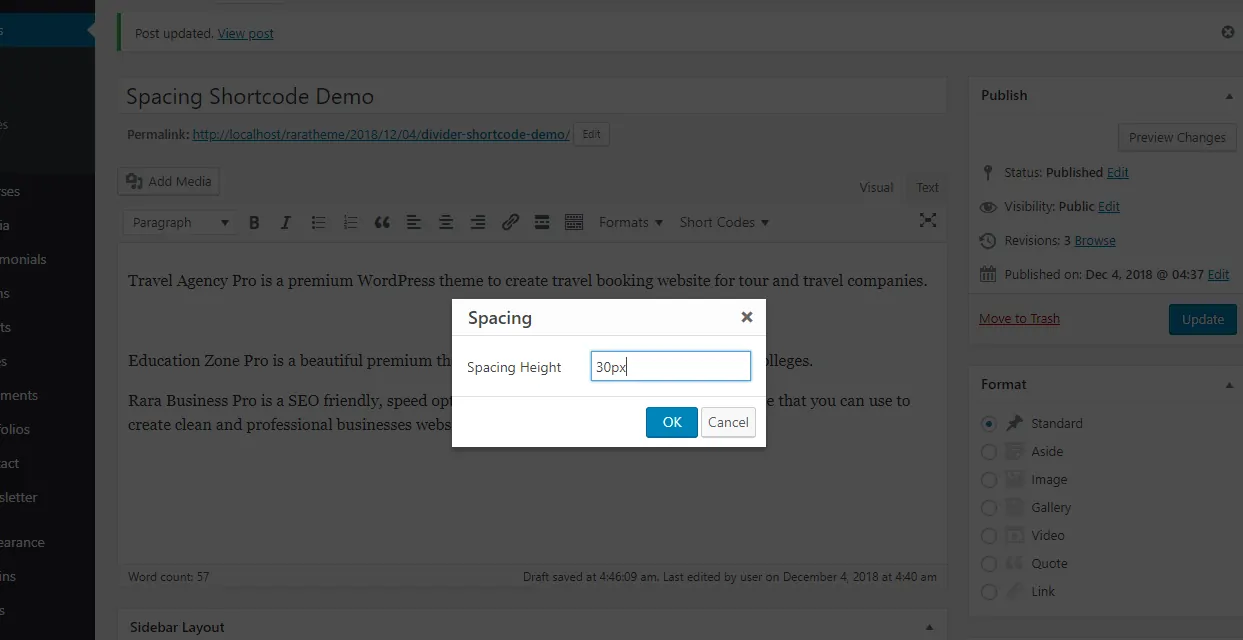This screenshot has height=640, width=1243.
Task: Open the permalink URL
Action: pos(381,134)
